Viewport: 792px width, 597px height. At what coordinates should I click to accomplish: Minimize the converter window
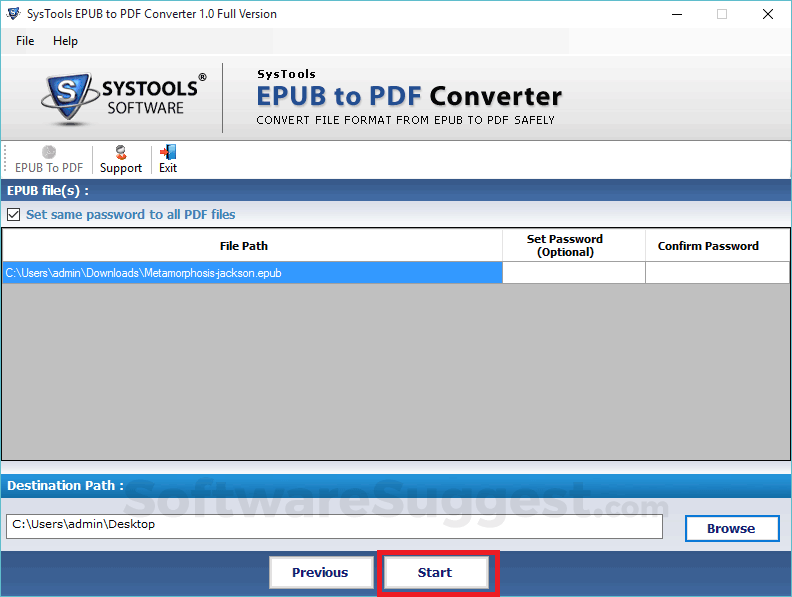pyautogui.click(x=677, y=14)
